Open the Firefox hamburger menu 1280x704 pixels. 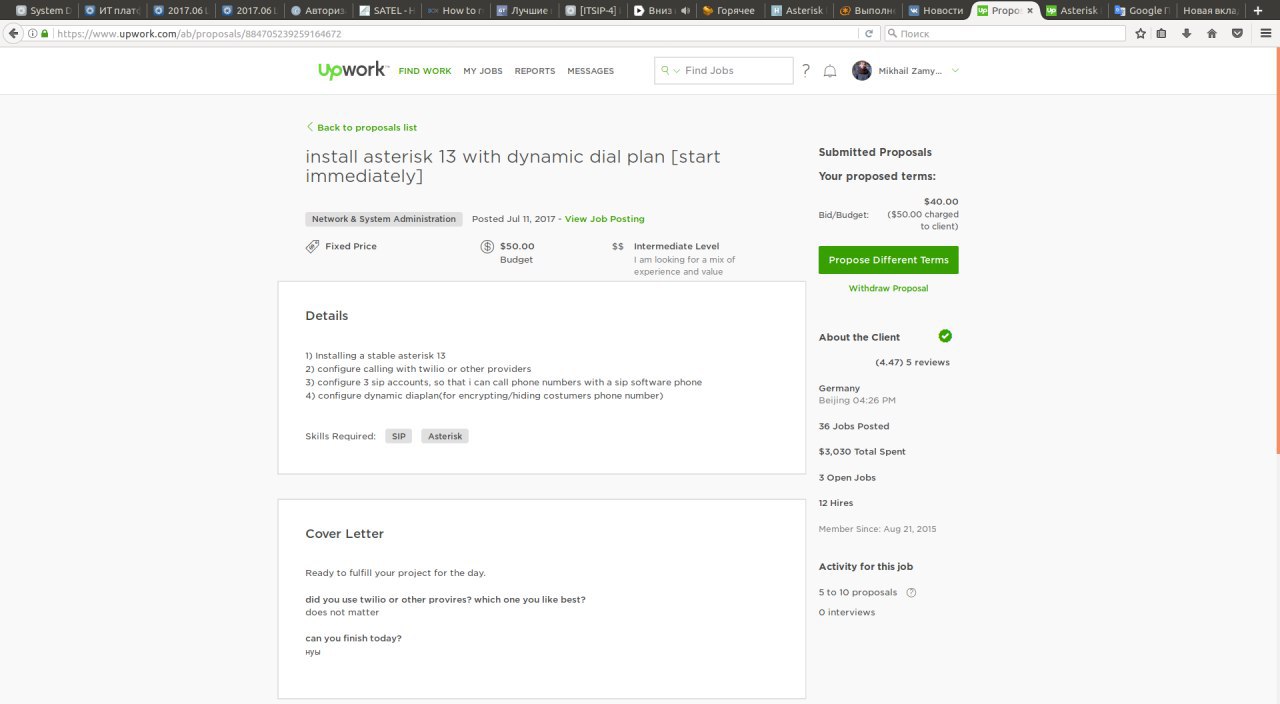tap(1264, 33)
